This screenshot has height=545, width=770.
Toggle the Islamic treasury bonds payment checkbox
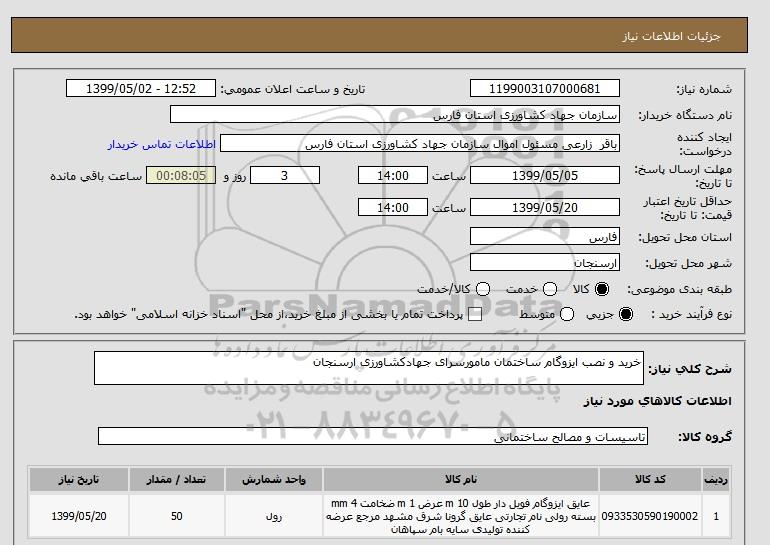click(x=475, y=315)
